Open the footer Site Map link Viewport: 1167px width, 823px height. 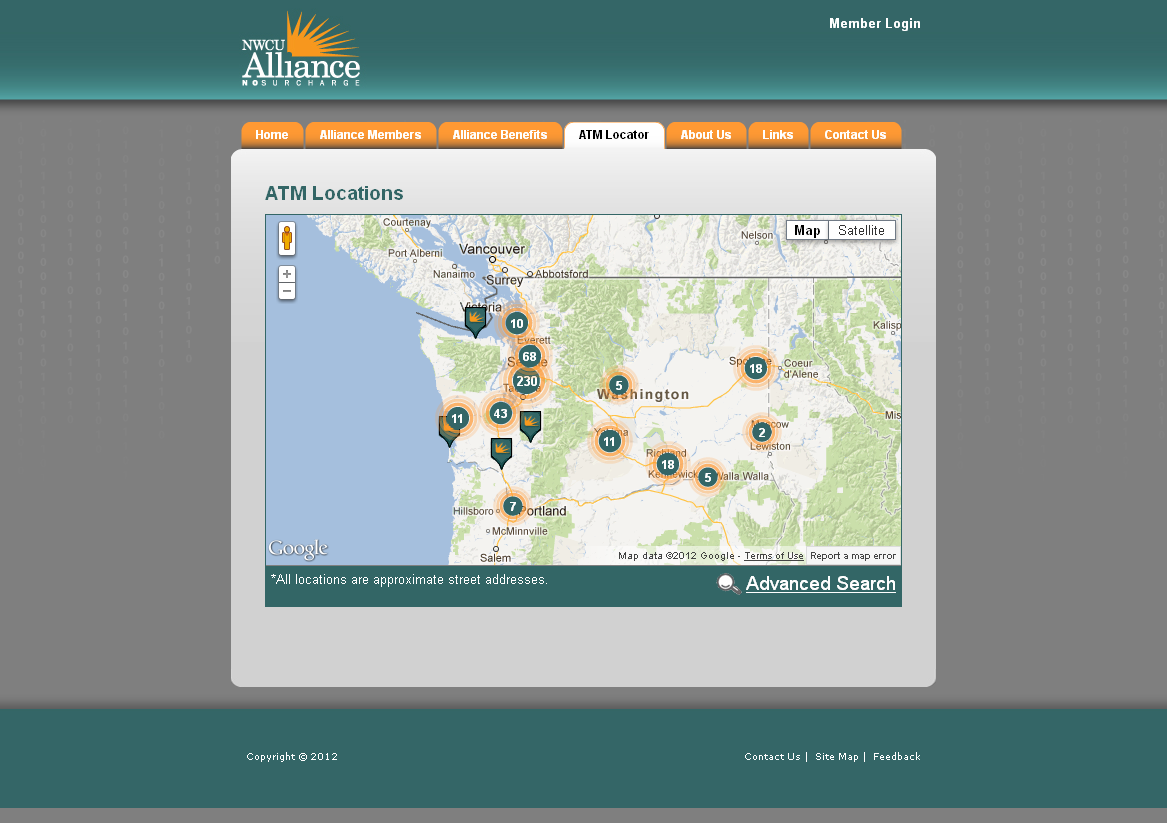click(x=837, y=757)
